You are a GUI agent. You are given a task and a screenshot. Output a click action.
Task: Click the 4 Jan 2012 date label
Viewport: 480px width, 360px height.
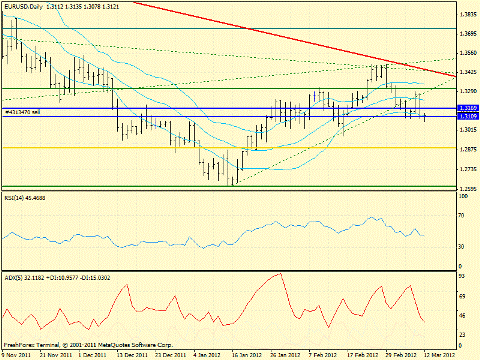(207, 355)
